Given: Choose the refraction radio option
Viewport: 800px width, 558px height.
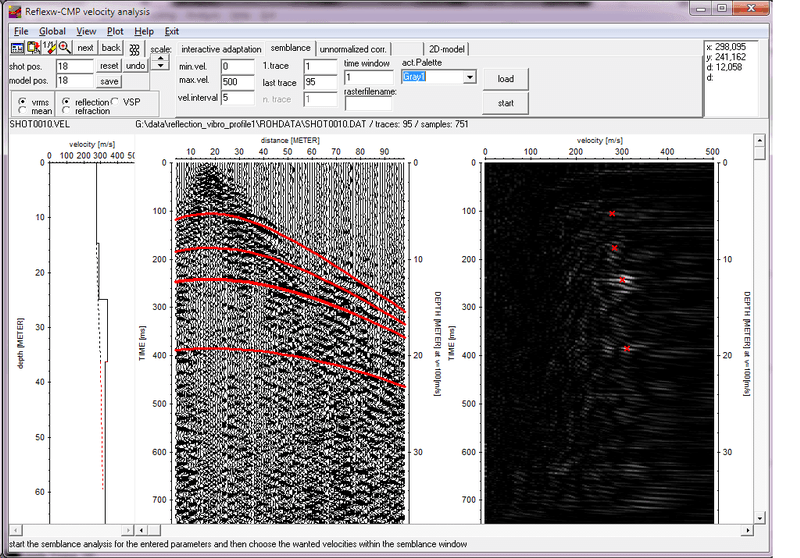Looking at the screenshot, I should (x=66, y=110).
